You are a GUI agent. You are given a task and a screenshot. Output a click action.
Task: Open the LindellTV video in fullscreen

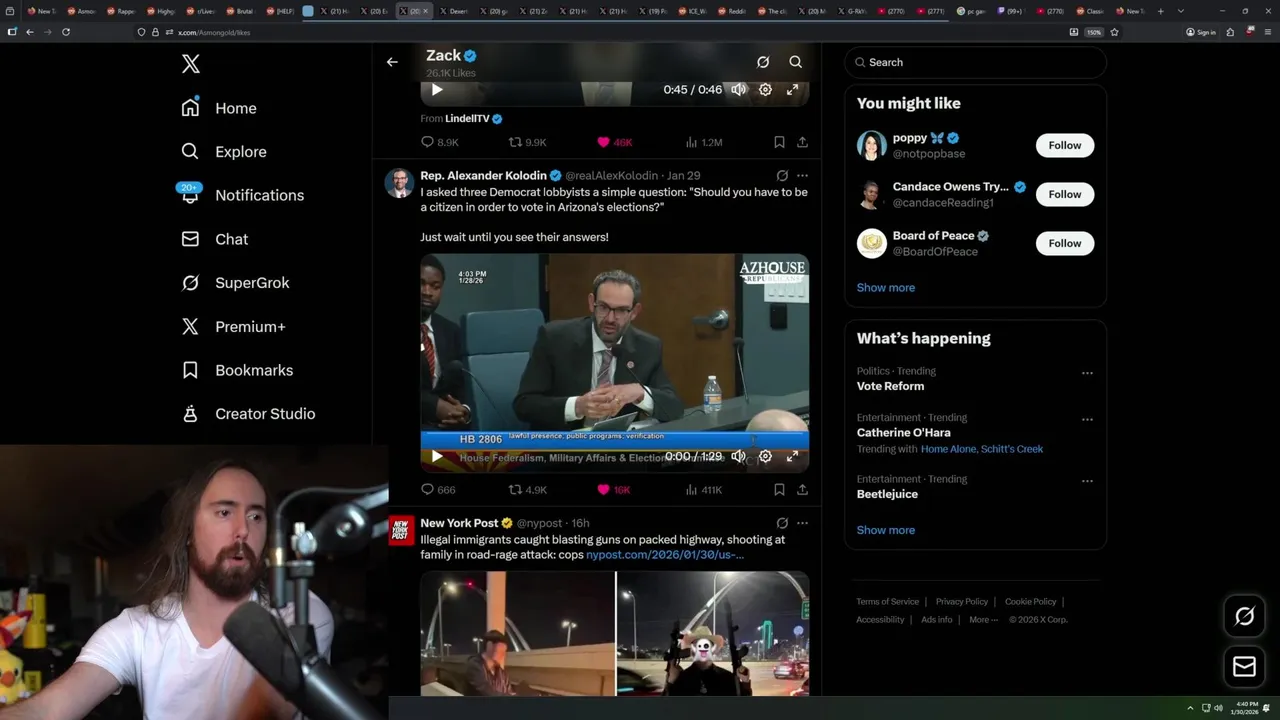click(793, 90)
